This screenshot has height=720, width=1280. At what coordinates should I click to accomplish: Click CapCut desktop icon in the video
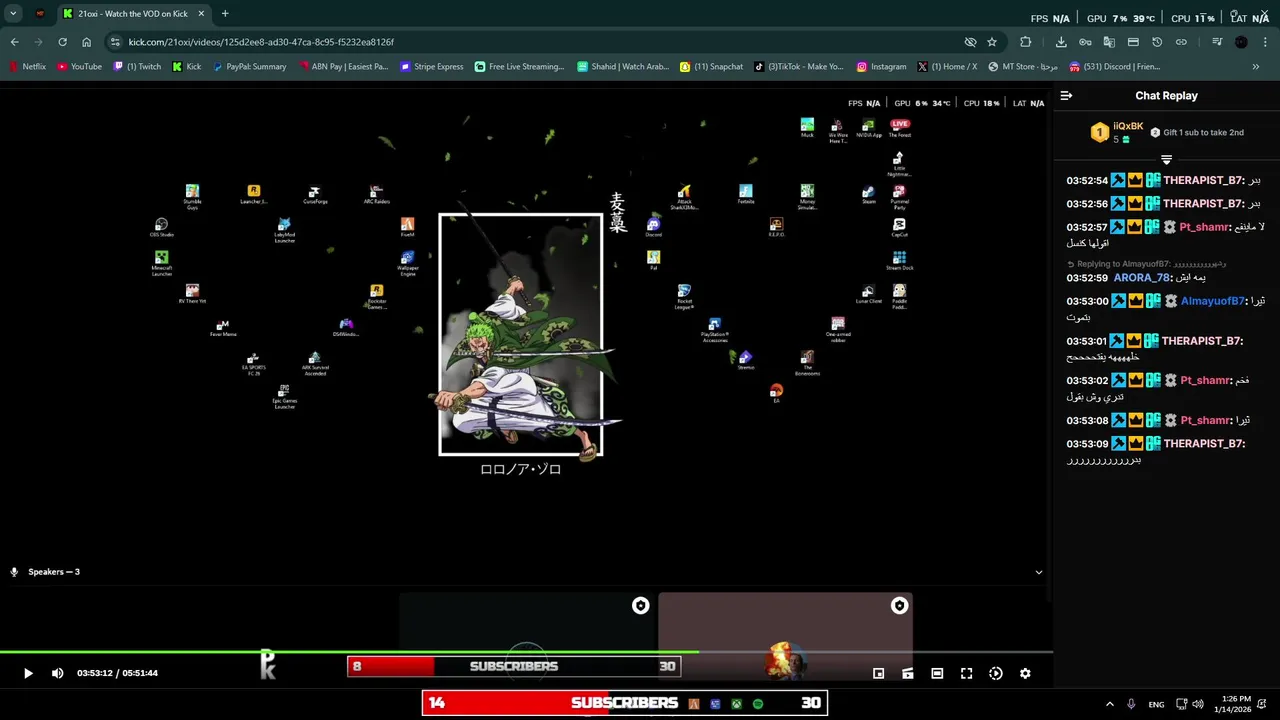click(x=899, y=228)
